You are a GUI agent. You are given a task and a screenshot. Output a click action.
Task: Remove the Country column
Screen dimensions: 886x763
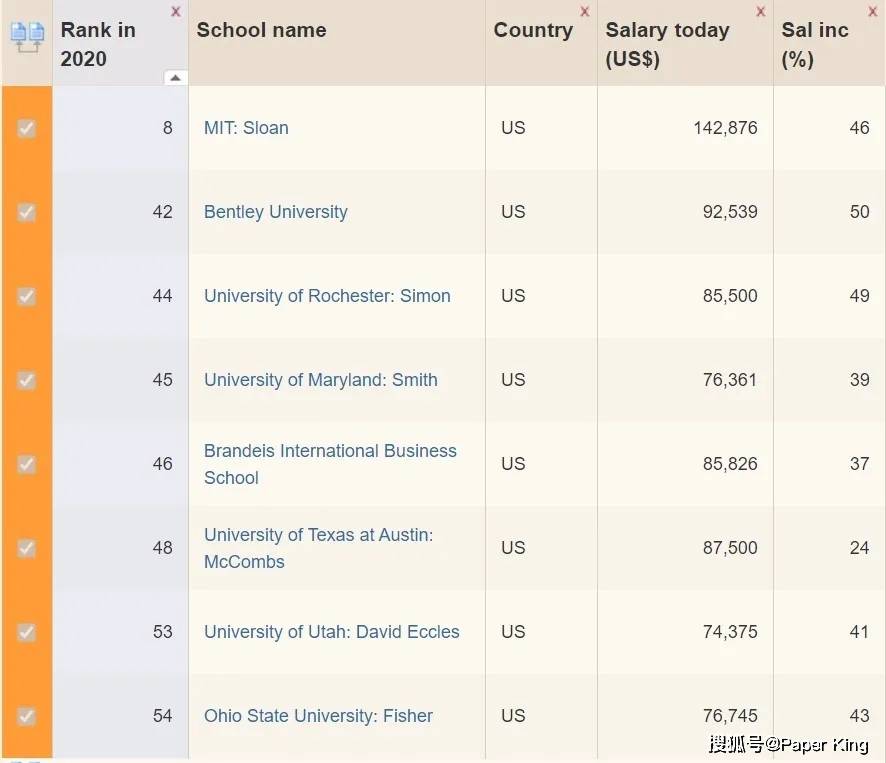(x=585, y=12)
